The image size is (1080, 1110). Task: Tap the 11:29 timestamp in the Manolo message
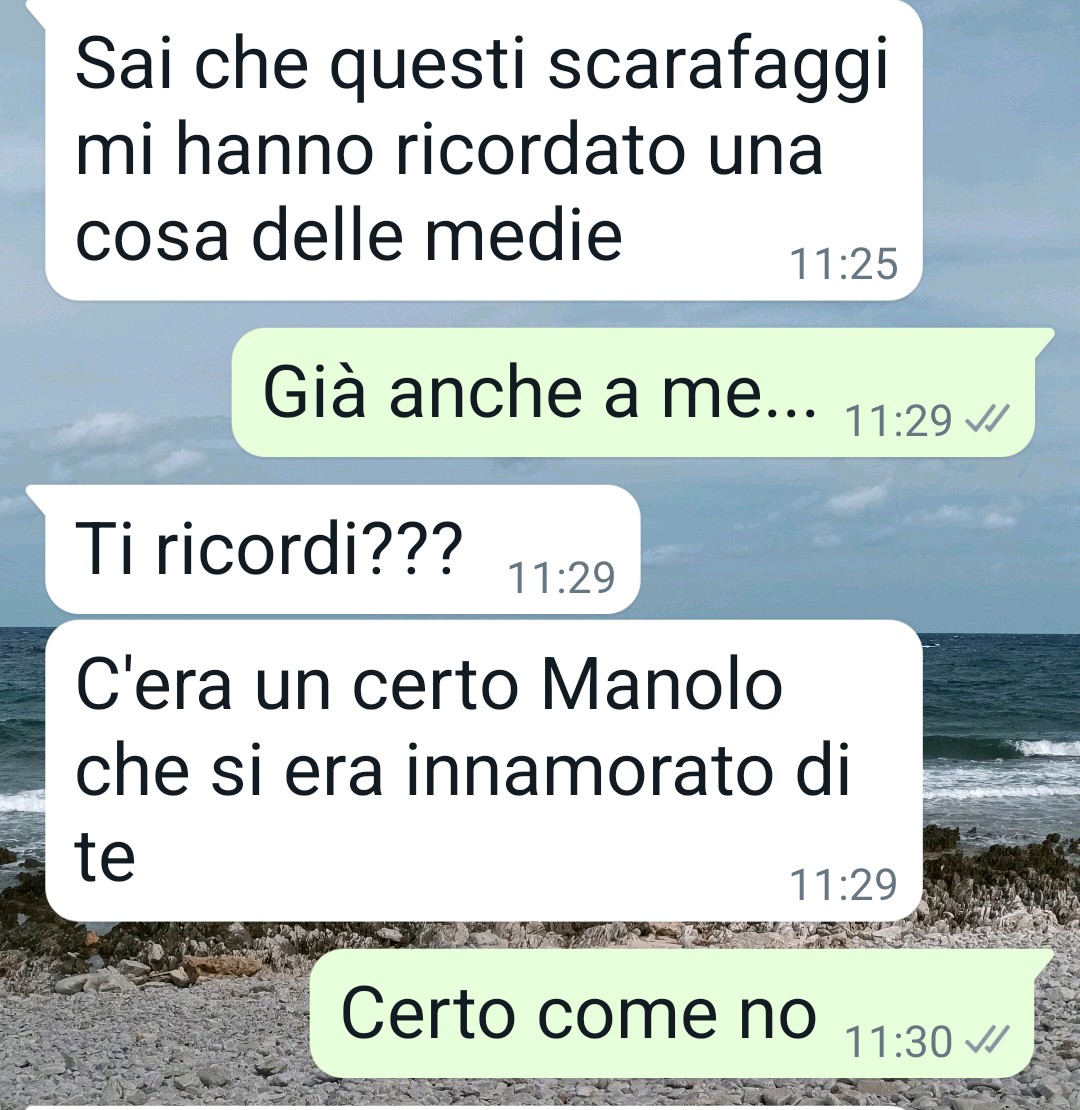coord(843,885)
